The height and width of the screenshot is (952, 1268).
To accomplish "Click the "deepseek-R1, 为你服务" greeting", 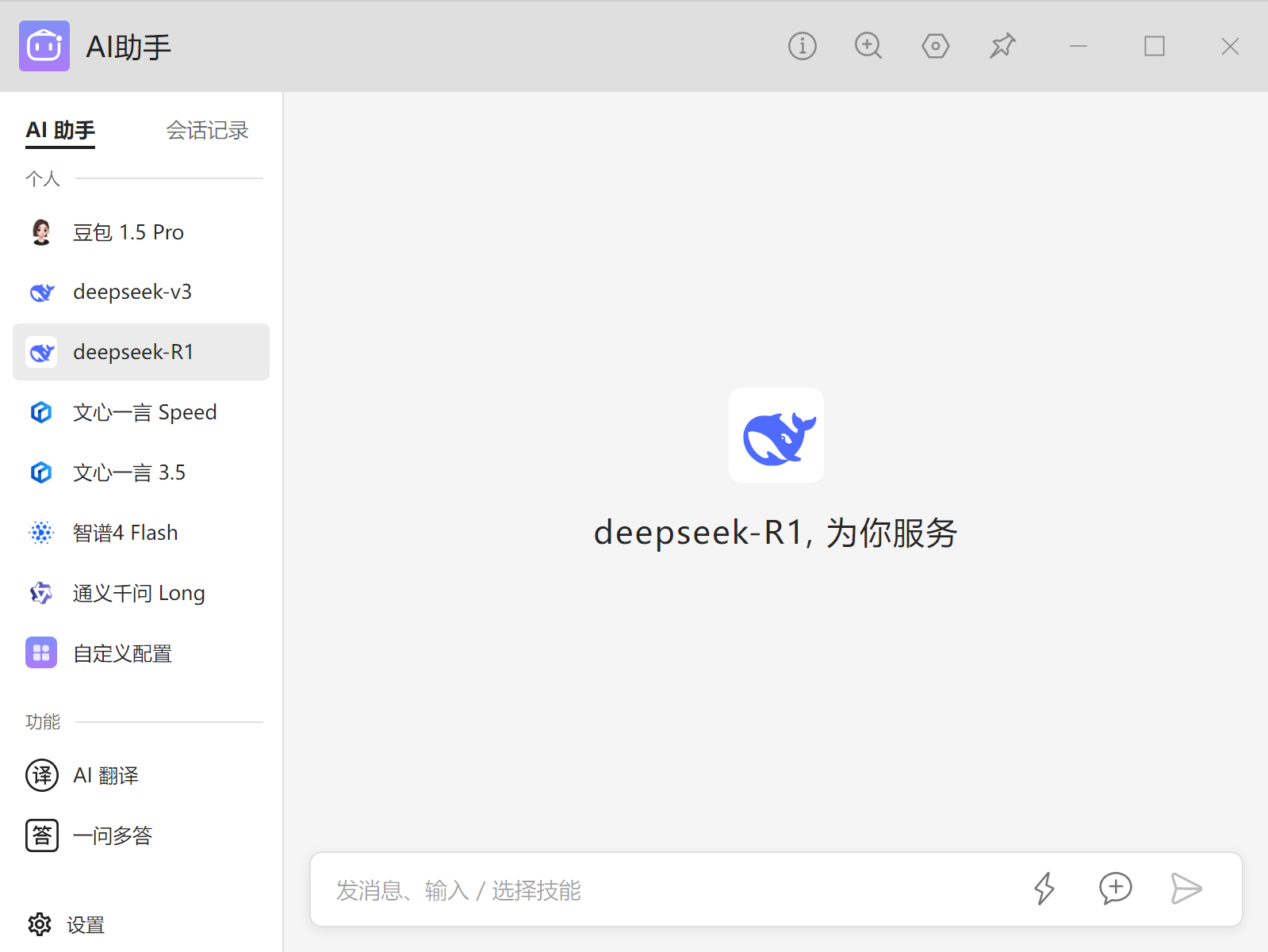I will [776, 532].
